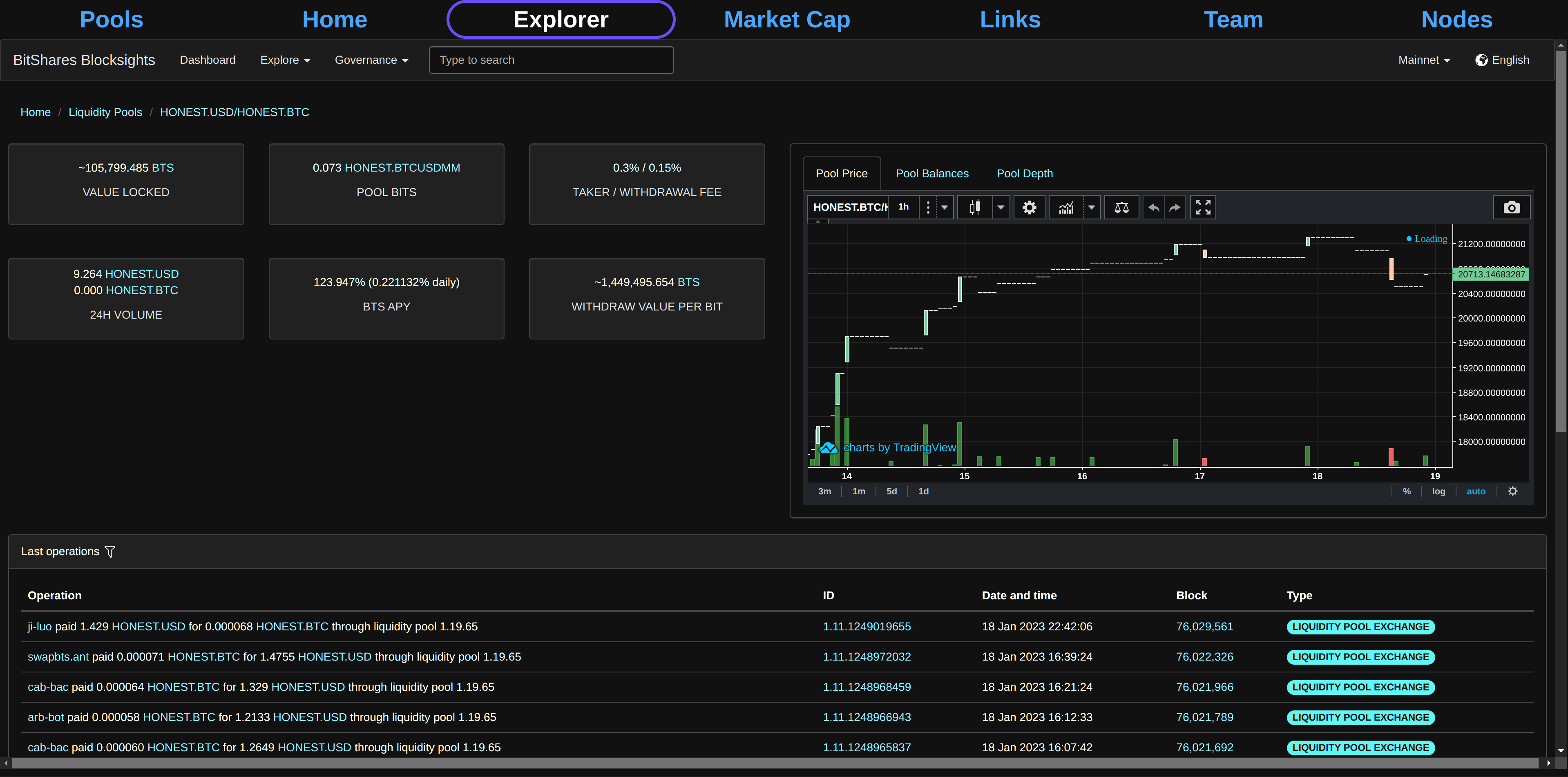Image resolution: width=1568 pixels, height=777 pixels.
Task: Click the redo arrow in chart toolbar
Action: click(1175, 208)
